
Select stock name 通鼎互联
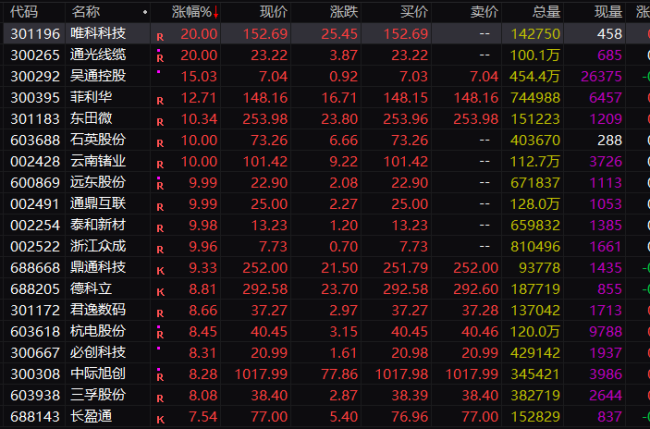click(98, 204)
